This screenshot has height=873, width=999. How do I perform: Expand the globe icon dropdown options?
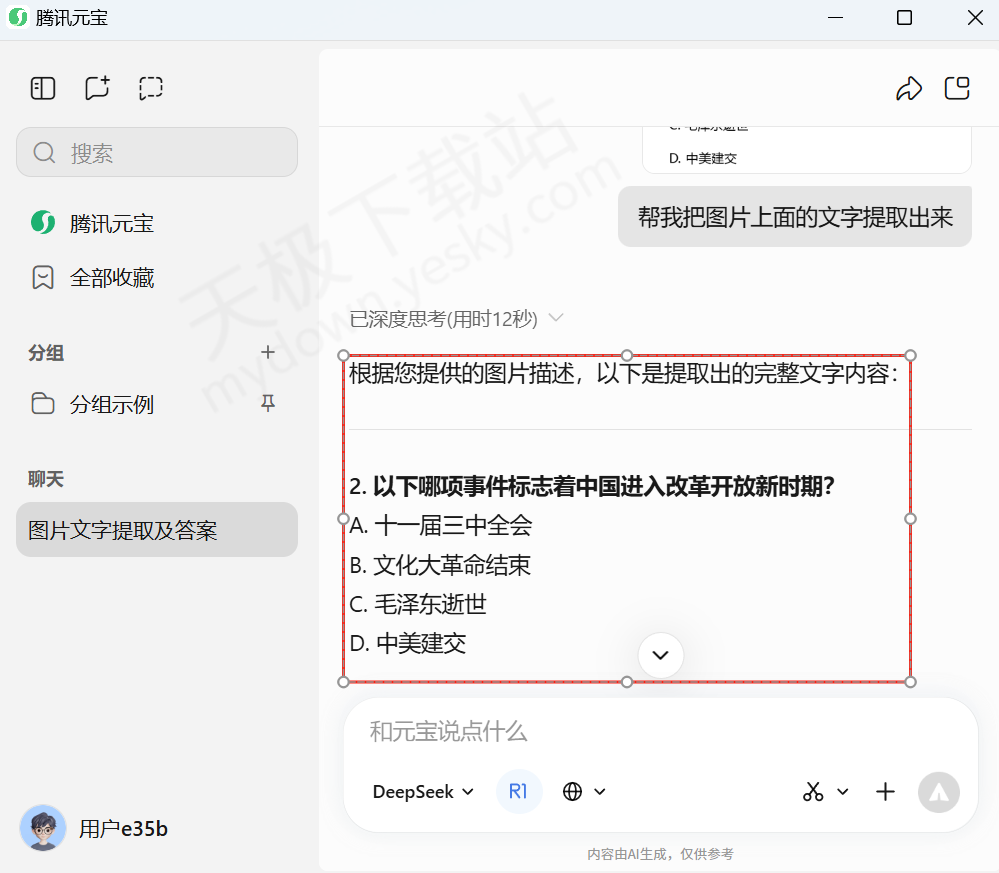coord(601,791)
